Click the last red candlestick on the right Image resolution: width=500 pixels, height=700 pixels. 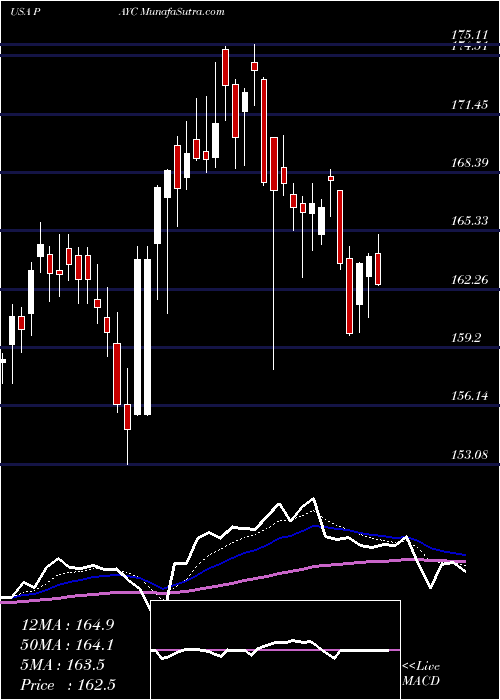[x=378, y=269]
